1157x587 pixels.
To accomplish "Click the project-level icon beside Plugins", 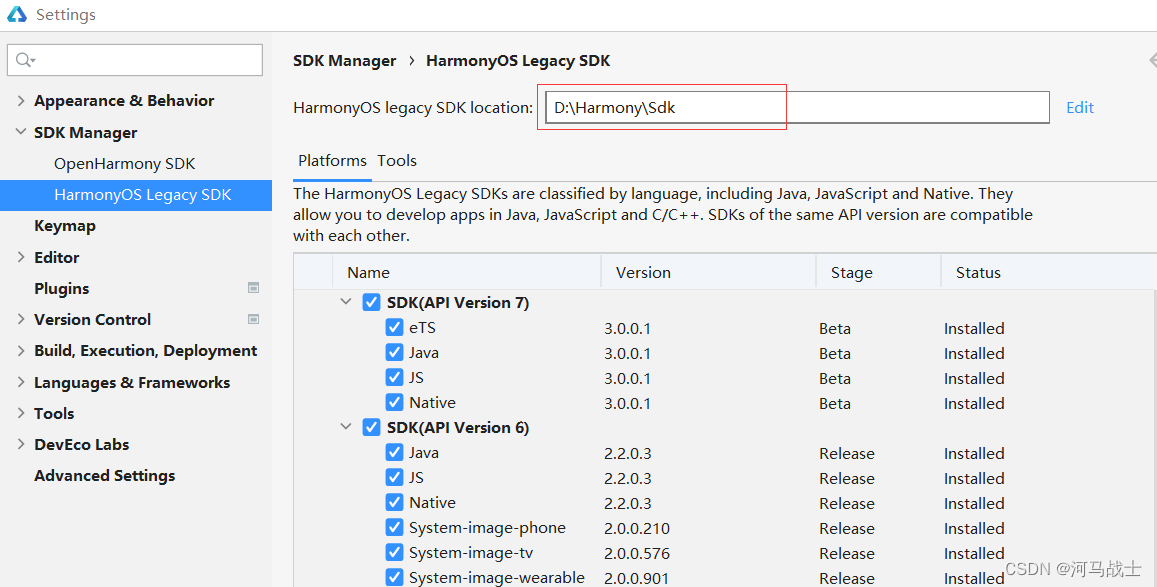I will [255, 288].
